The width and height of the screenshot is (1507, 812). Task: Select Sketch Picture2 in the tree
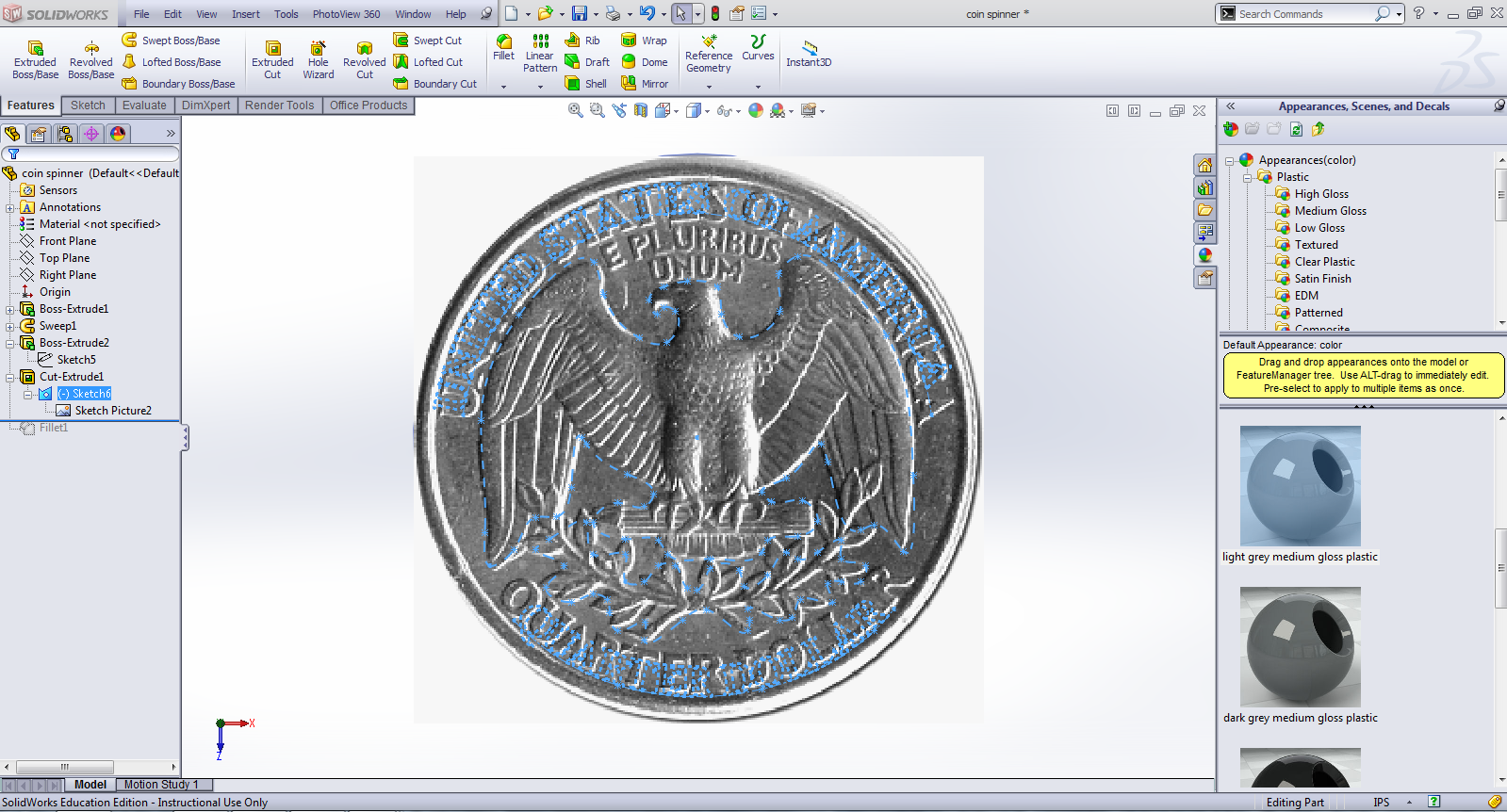coord(113,411)
